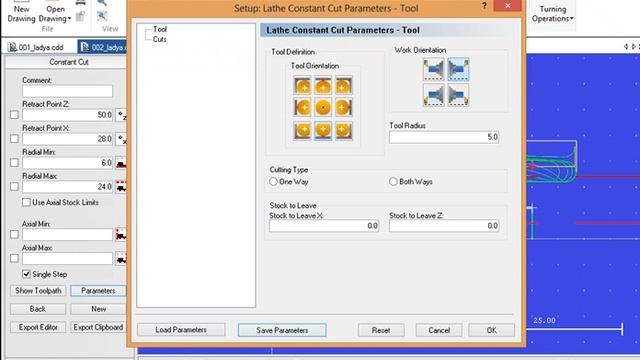Click the Comment input field
640x360 pixels.
(67, 91)
